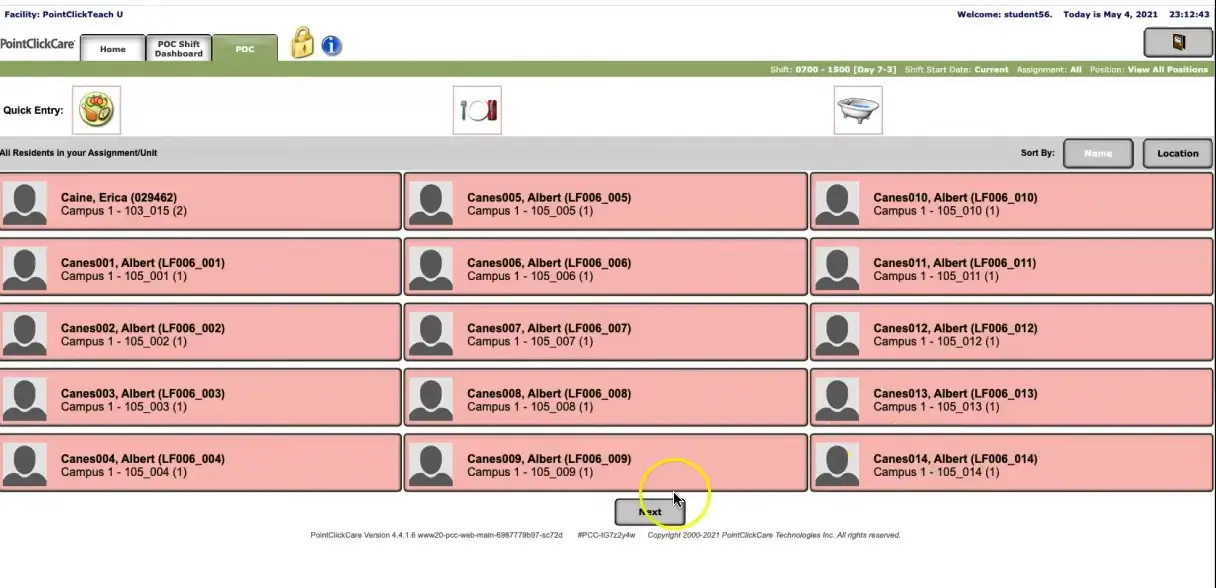Image resolution: width=1216 pixels, height=588 pixels.
Task: Open resident photo for Caine, Erica
Action: point(25,203)
